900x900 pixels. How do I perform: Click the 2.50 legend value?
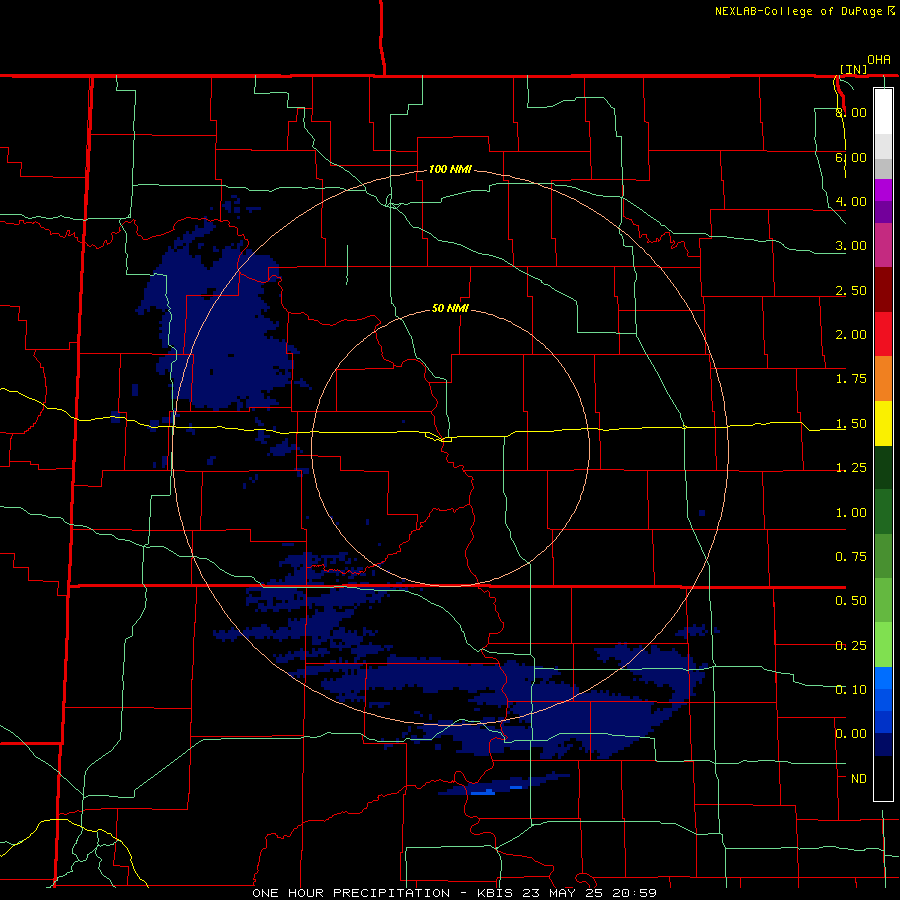[x=851, y=290]
